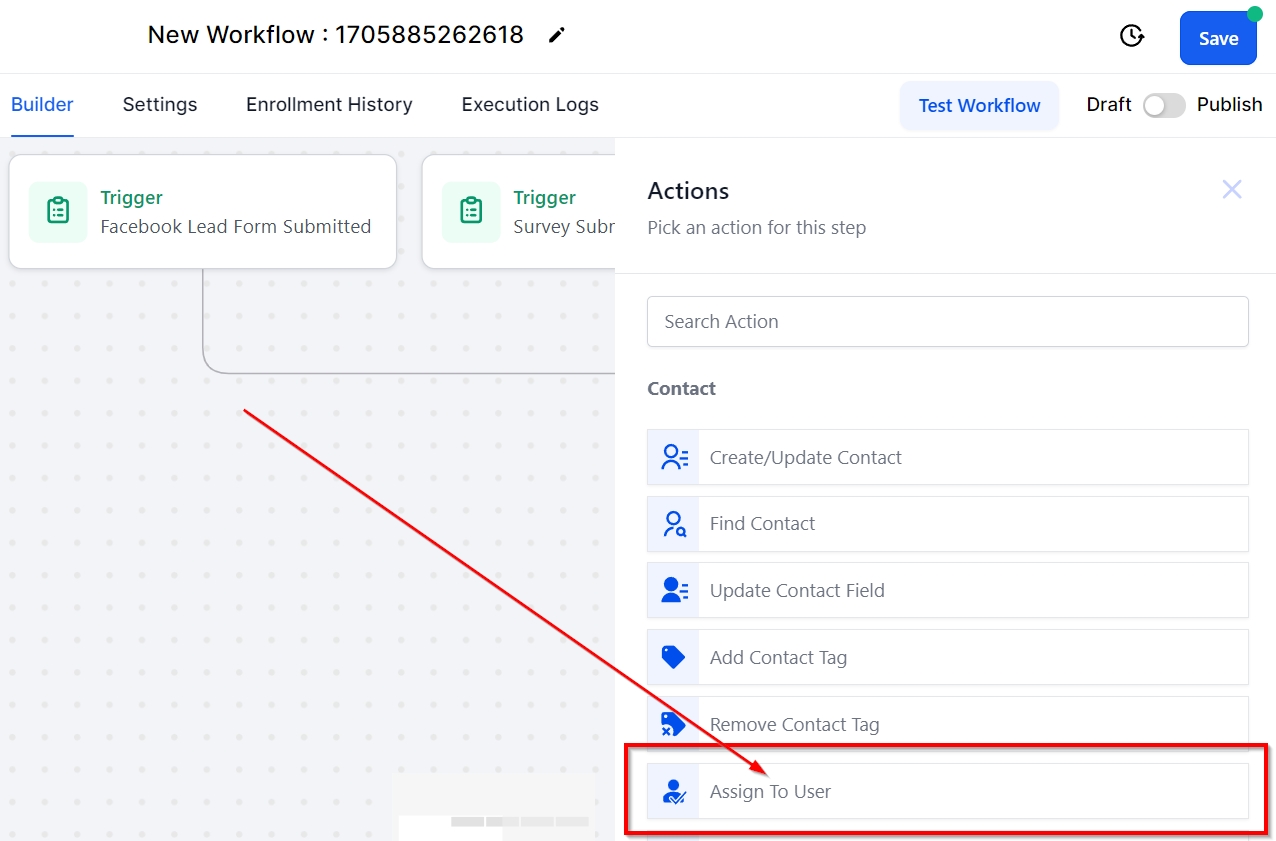Screen dimensions: 1276x841
Task: Click the Survey Submitted trigger icon
Action: pyautogui.click(x=471, y=212)
